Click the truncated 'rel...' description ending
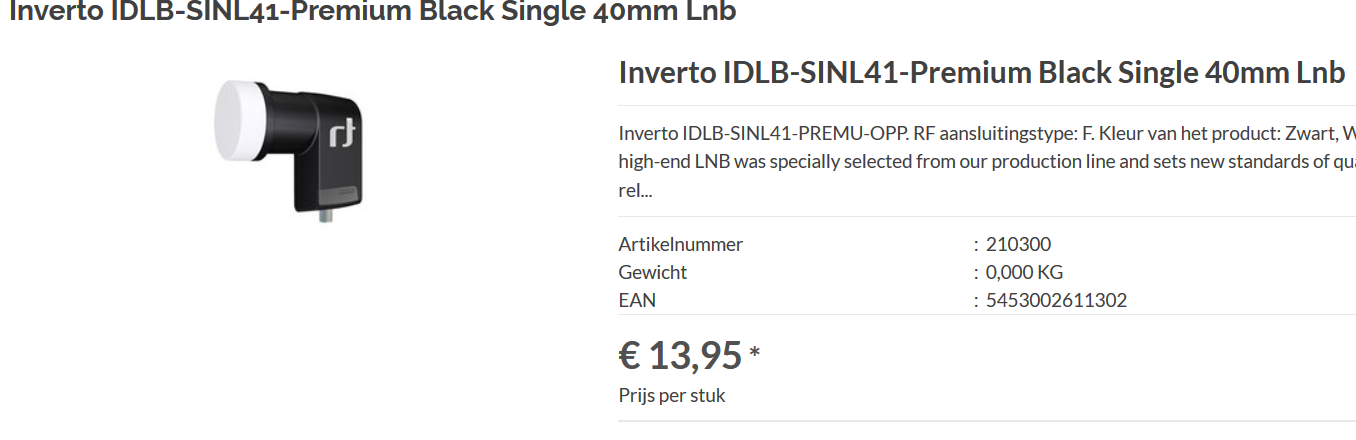 click(636, 189)
